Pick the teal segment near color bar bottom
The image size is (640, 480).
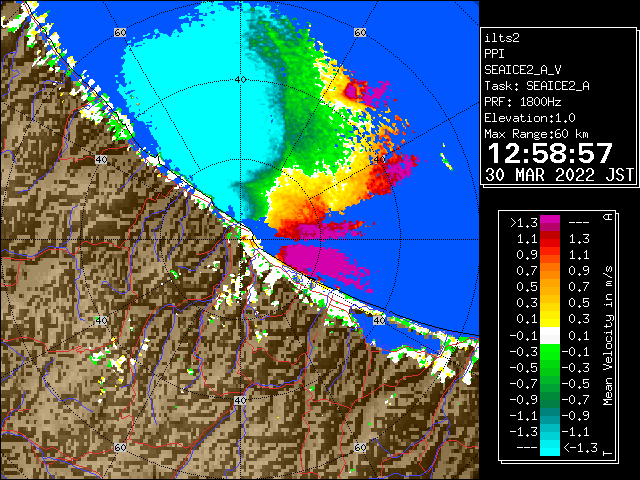550,416
